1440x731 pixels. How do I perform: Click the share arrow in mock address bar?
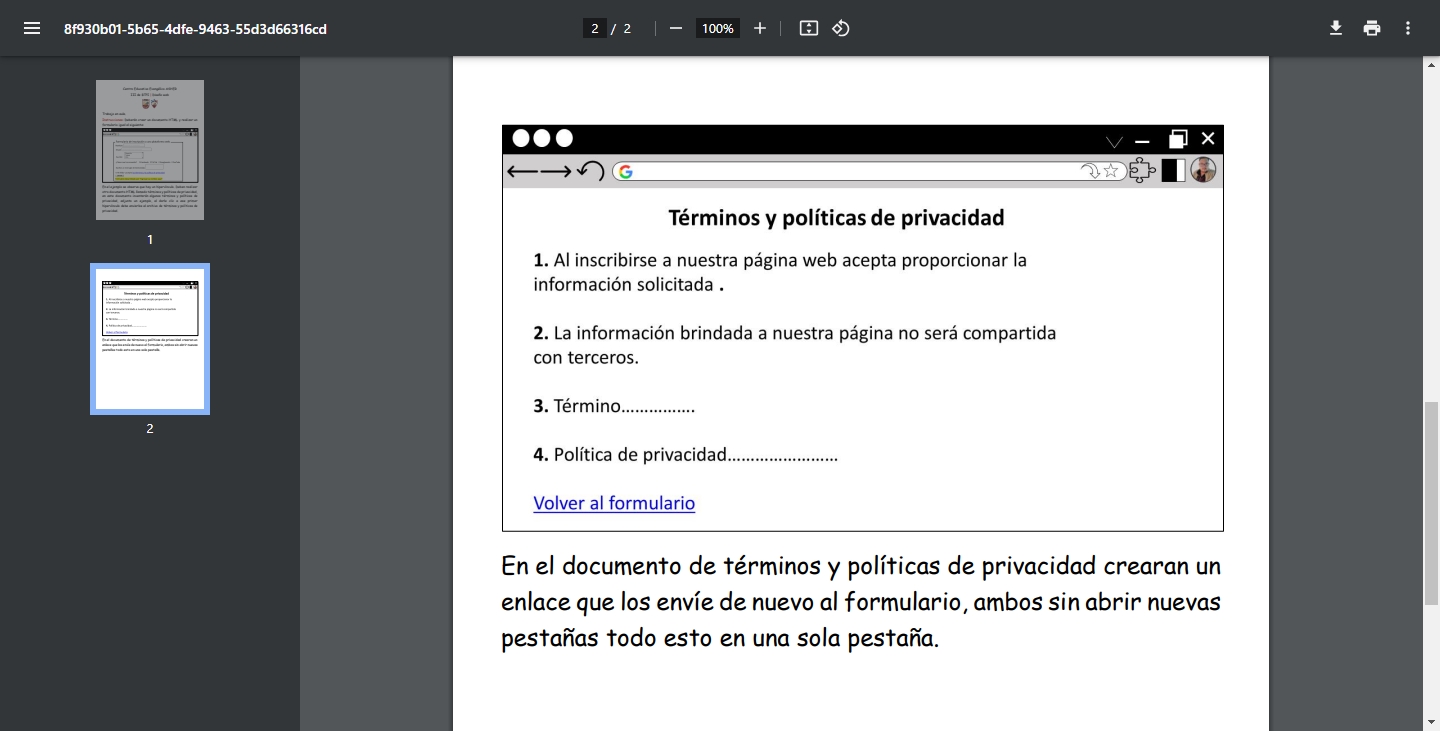pos(1090,171)
